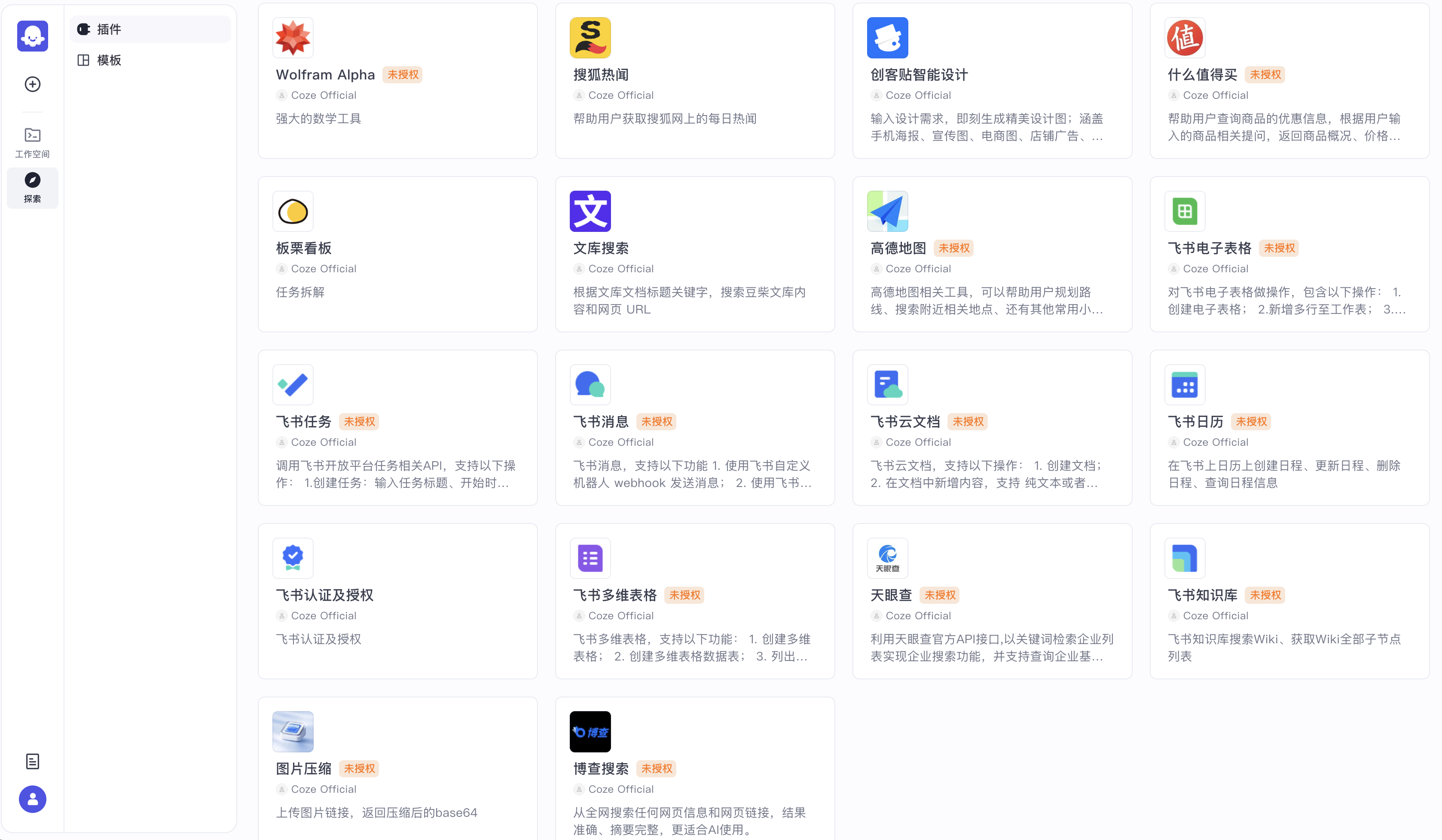Viewport: 1442px width, 840px height.
Task: Open the 创客贴智能设计 title
Action: [919, 75]
